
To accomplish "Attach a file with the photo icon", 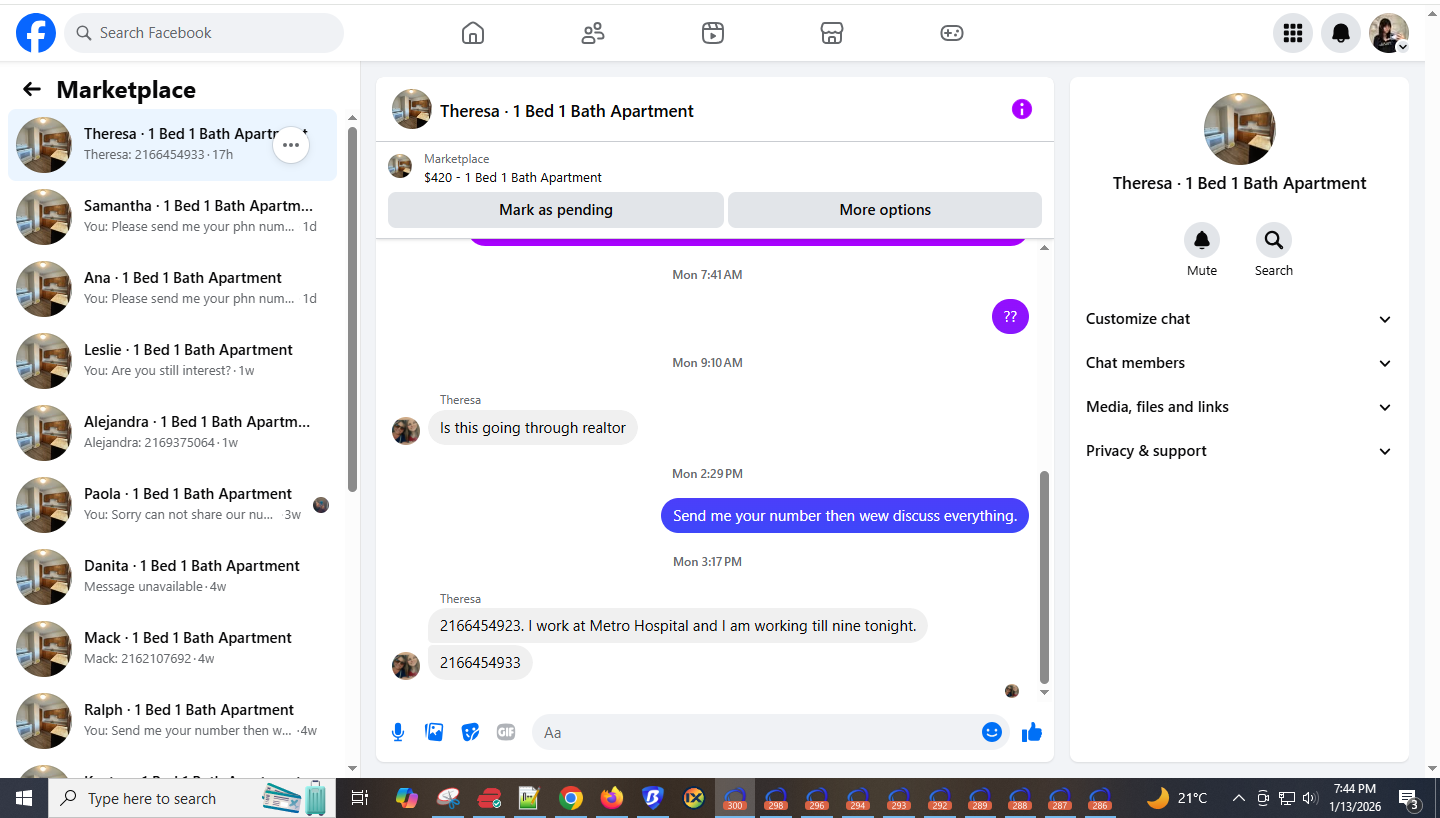I will 434,732.
